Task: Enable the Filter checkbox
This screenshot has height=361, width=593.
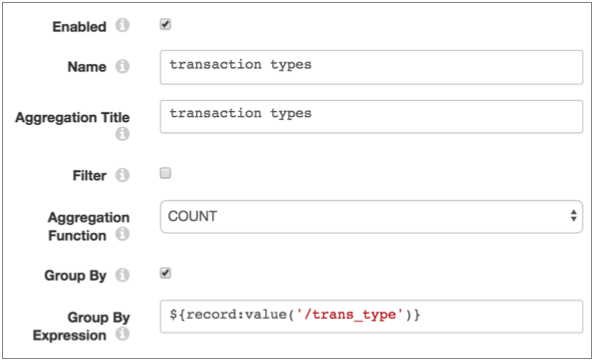Action: [165, 173]
